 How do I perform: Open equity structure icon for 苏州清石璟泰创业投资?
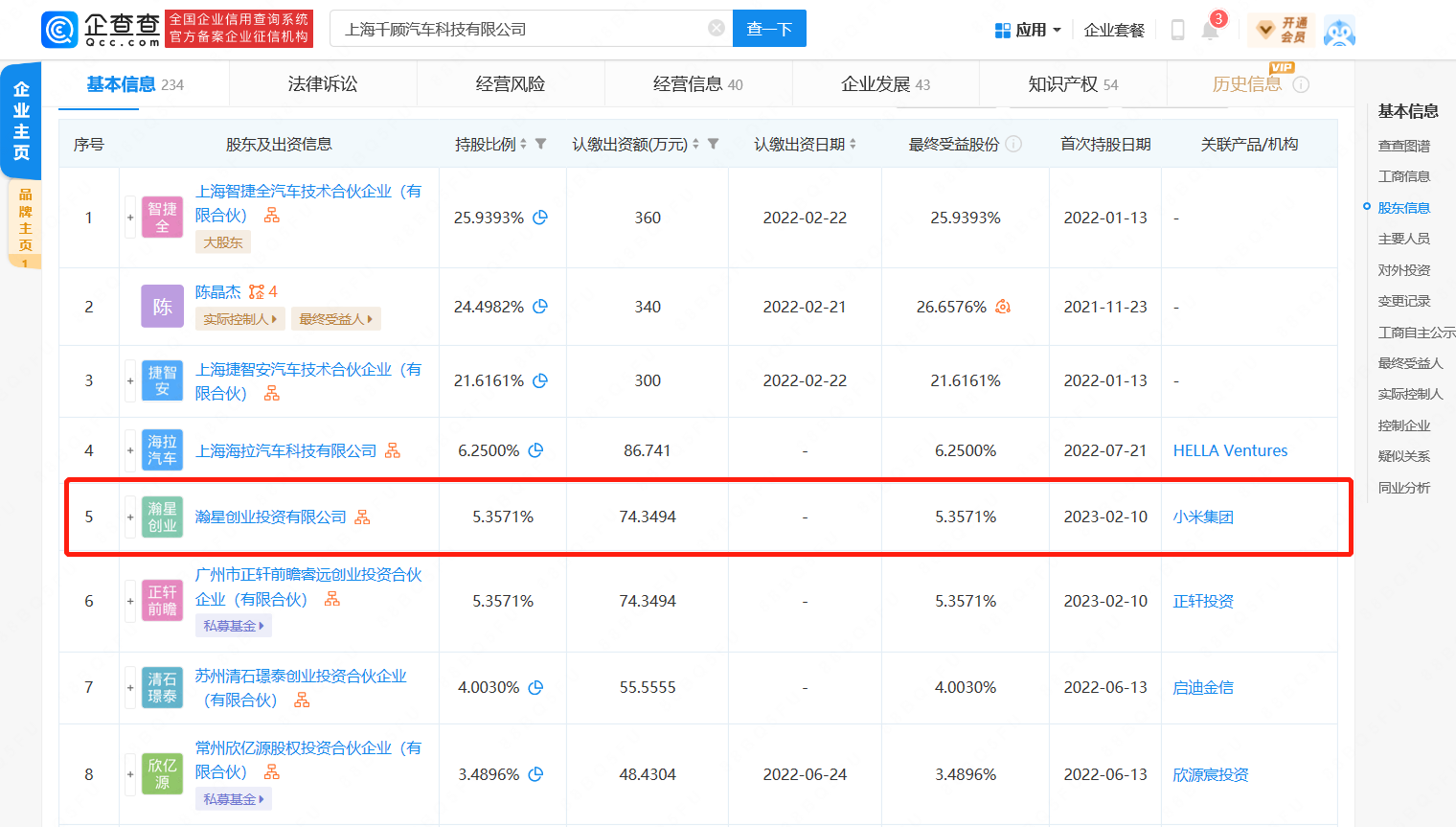[x=302, y=701]
